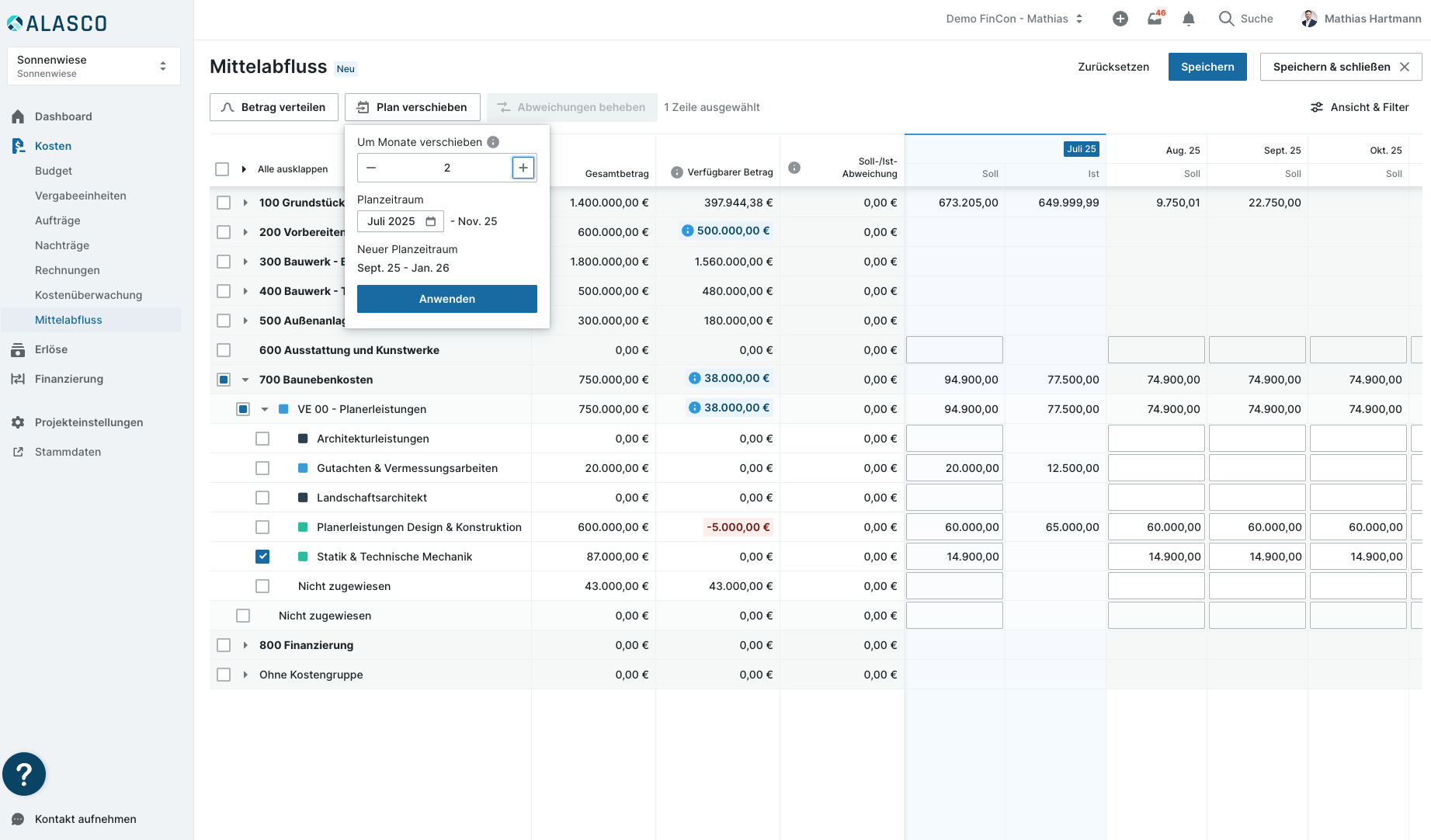Go to Budget in the sidebar
Viewport: 1431px width, 840px height.
click(54, 171)
